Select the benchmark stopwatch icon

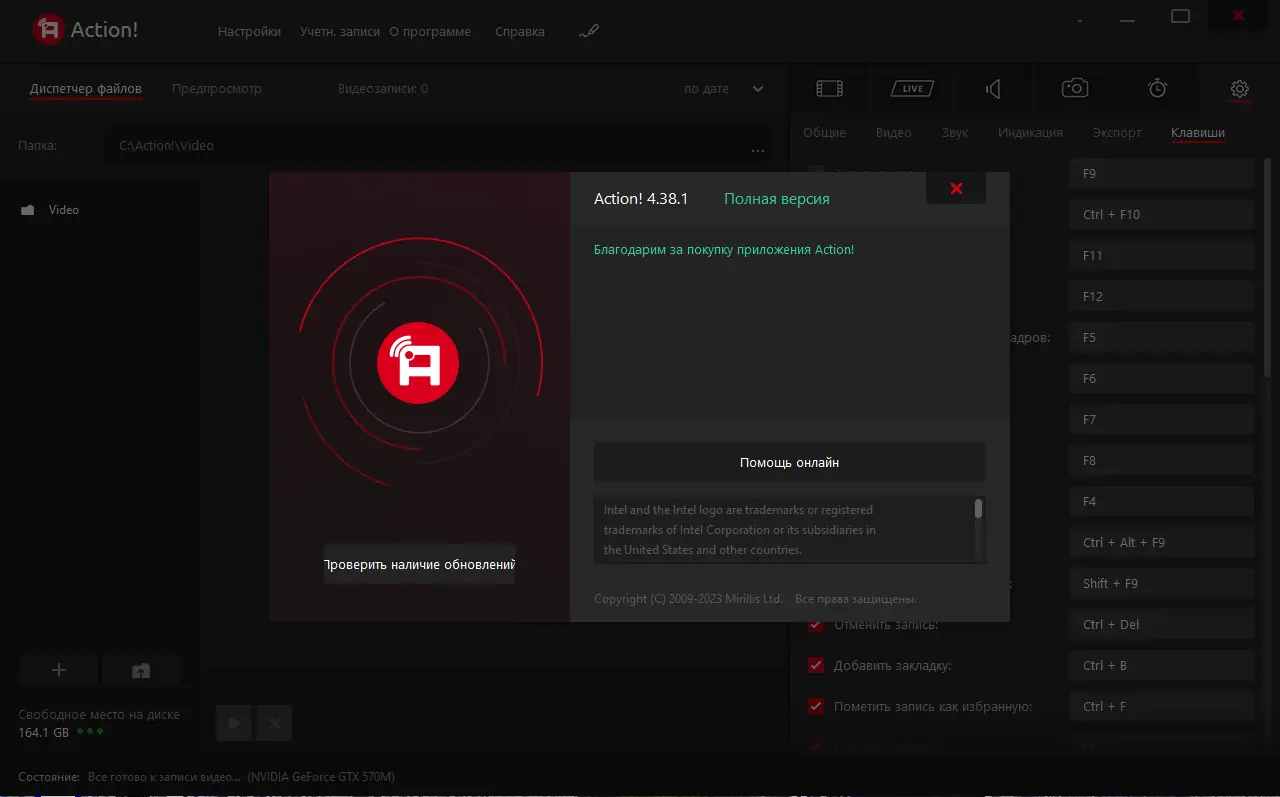pos(1157,89)
